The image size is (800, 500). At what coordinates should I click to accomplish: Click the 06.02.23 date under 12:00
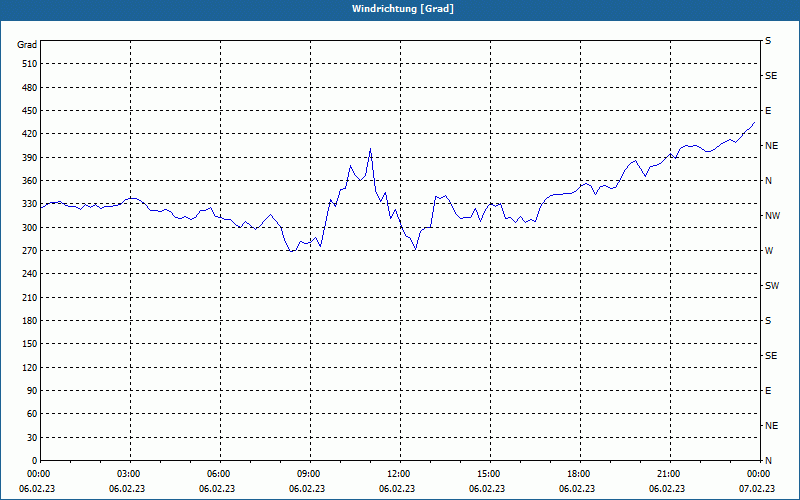tap(397, 489)
